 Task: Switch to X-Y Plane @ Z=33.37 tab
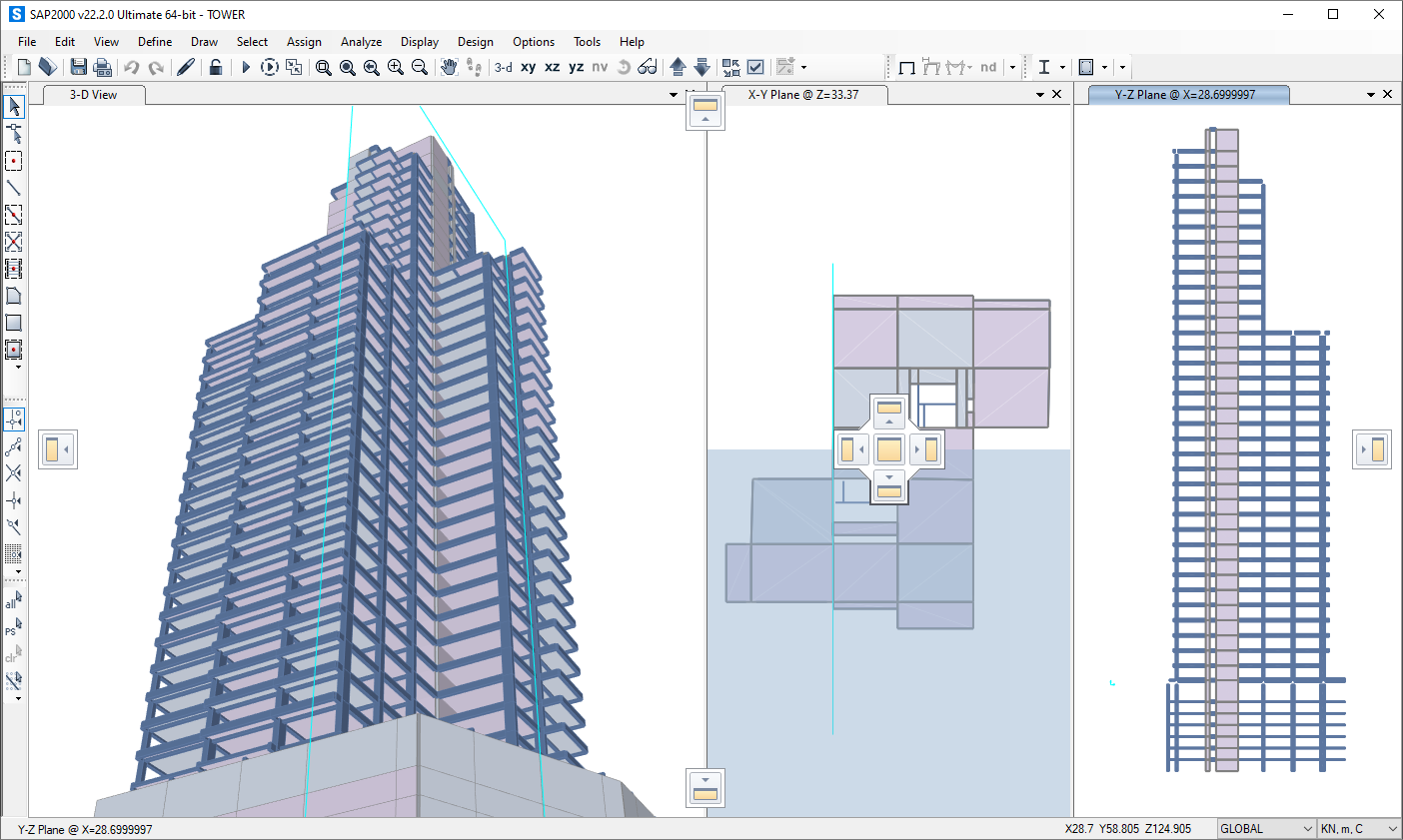click(802, 95)
